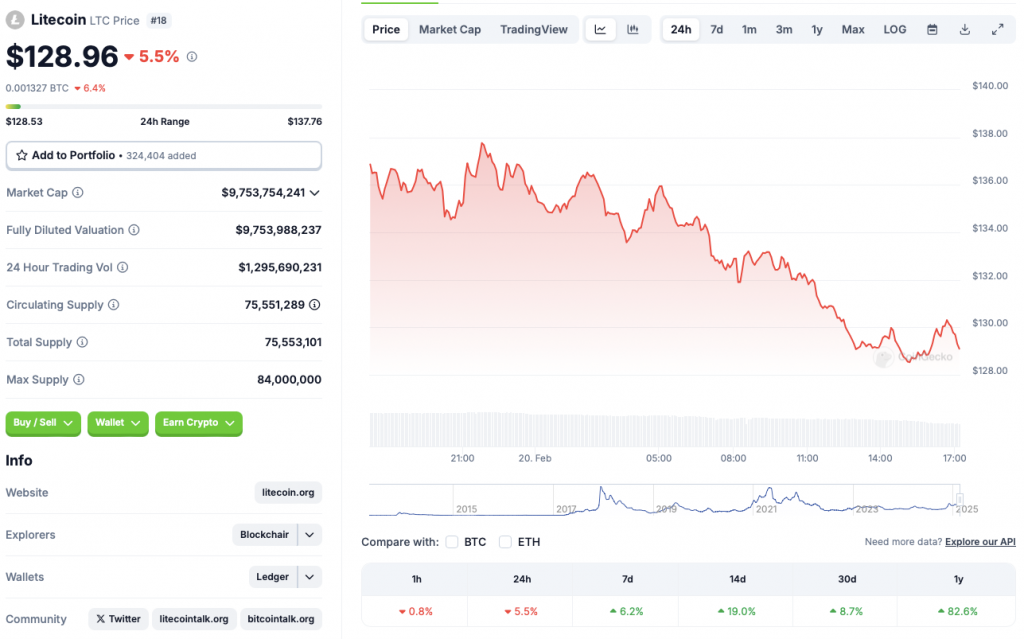Open the bitcointalk.org community link
The height and width of the screenshot is (639, 1024).
point(281,619)
